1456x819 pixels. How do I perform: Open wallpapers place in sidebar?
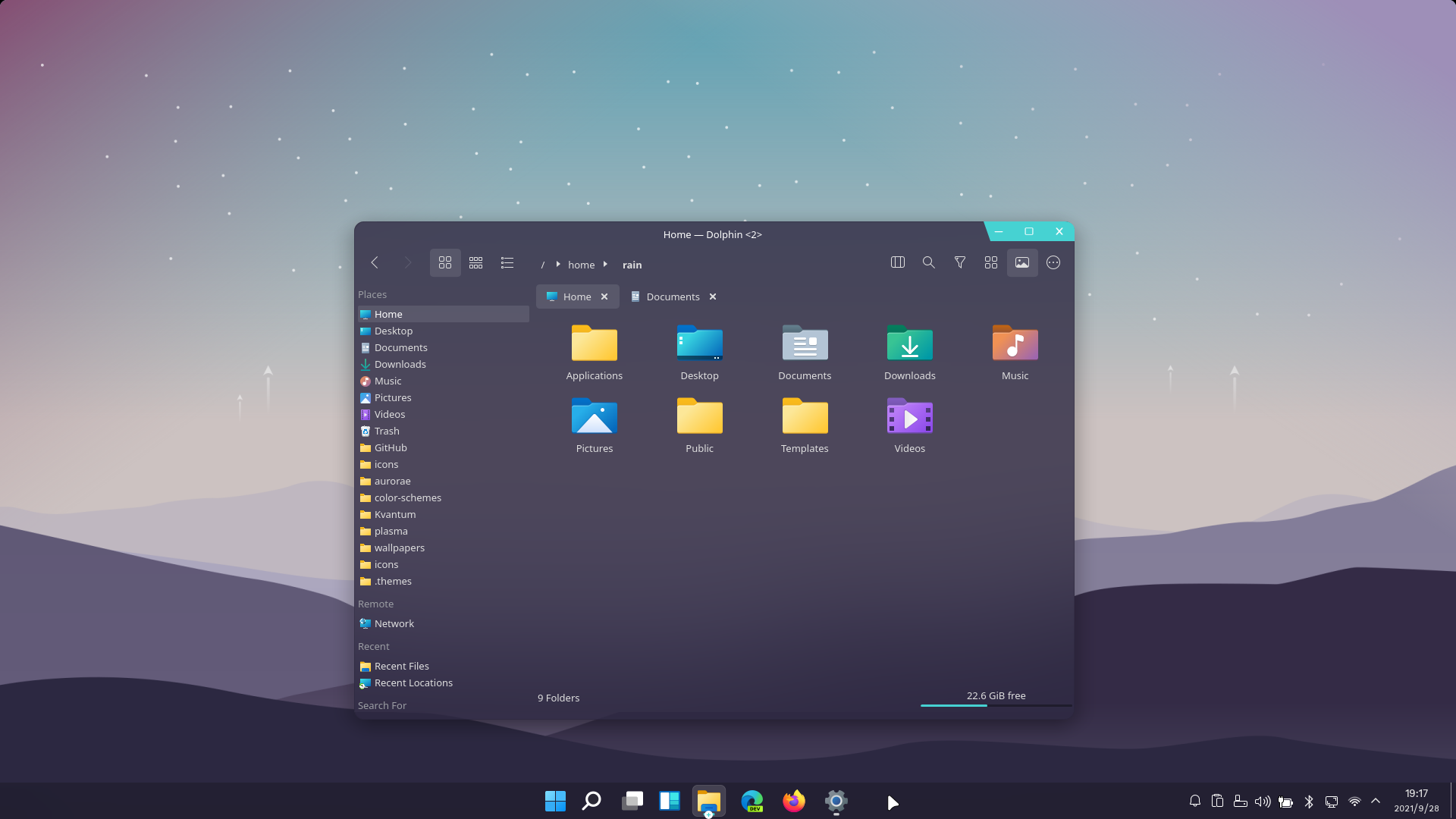444,548
